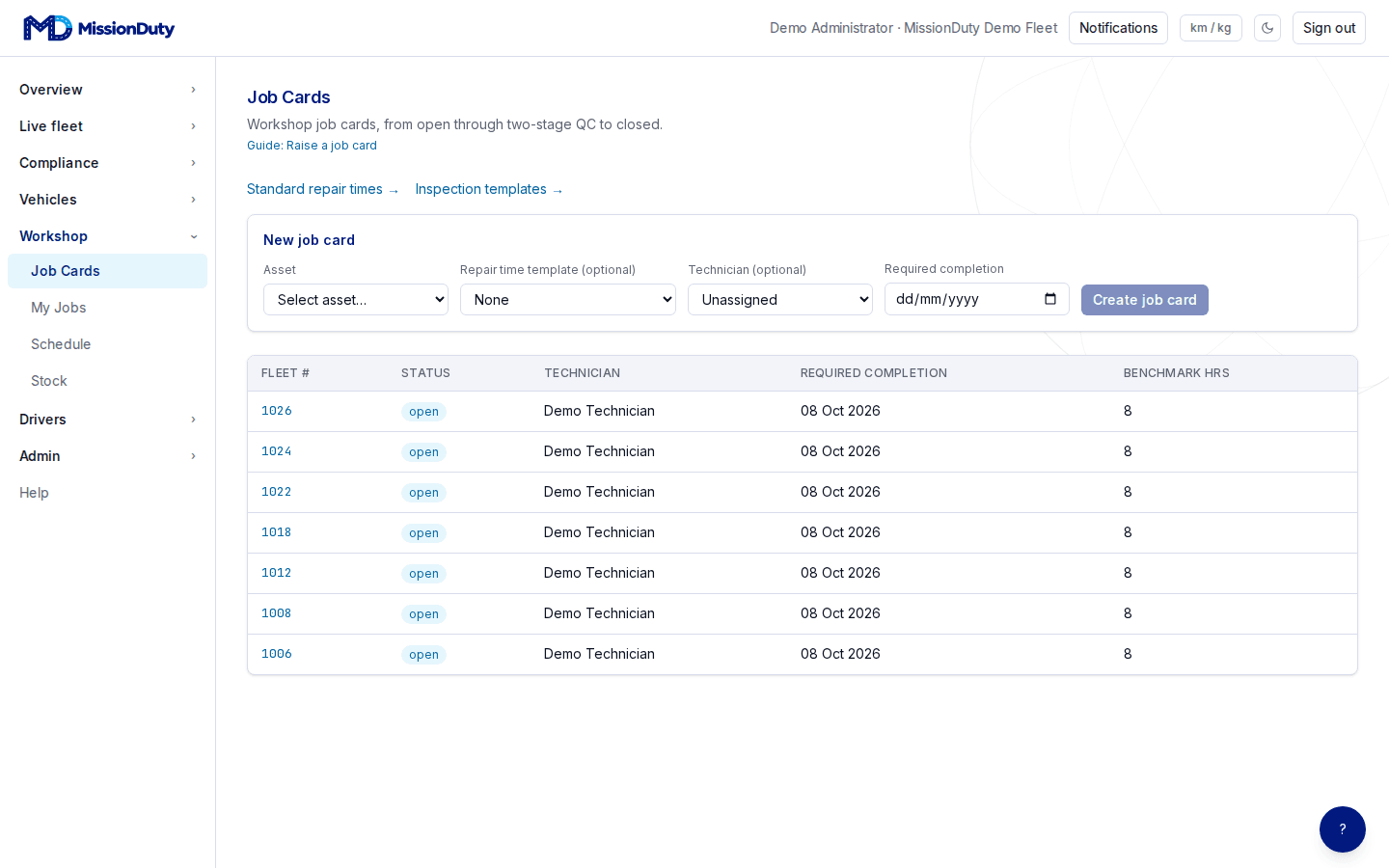Open job card for fleet 1022
Screen dimensions: 1389x868
click(x=277, y=492)
